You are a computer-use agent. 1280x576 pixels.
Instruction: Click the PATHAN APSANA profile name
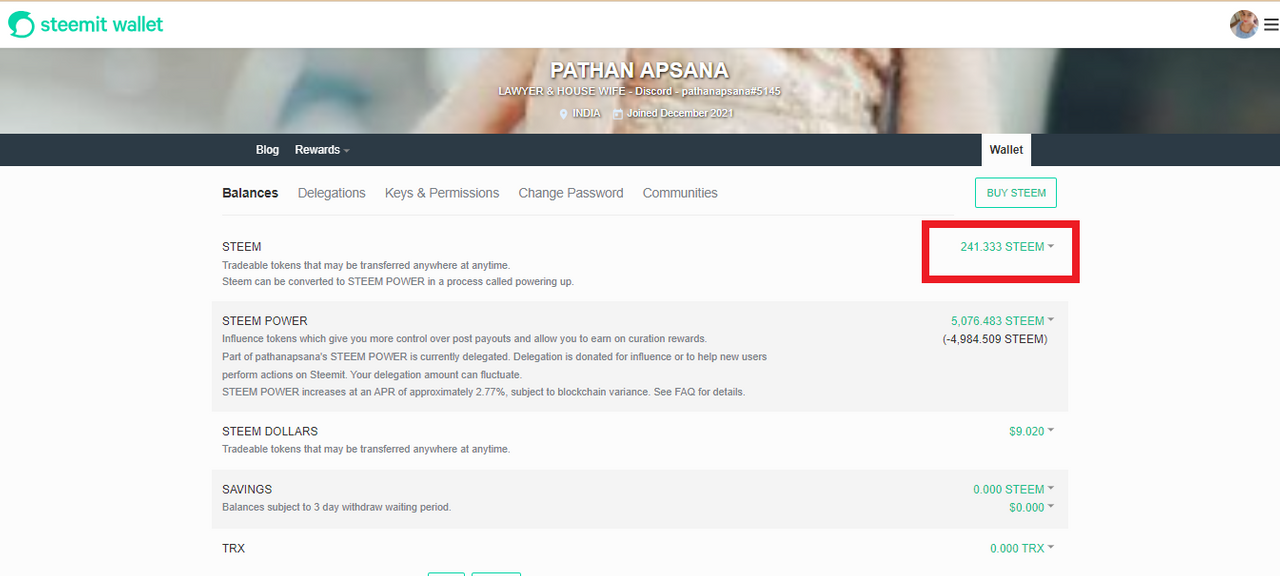tap(639, 71)
